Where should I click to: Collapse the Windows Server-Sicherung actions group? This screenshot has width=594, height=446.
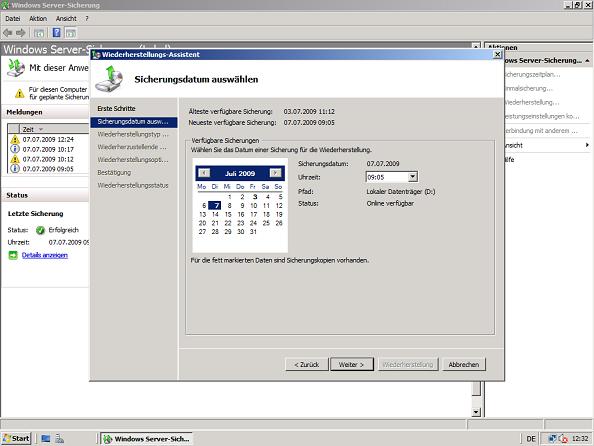click(x=587, y=61)
